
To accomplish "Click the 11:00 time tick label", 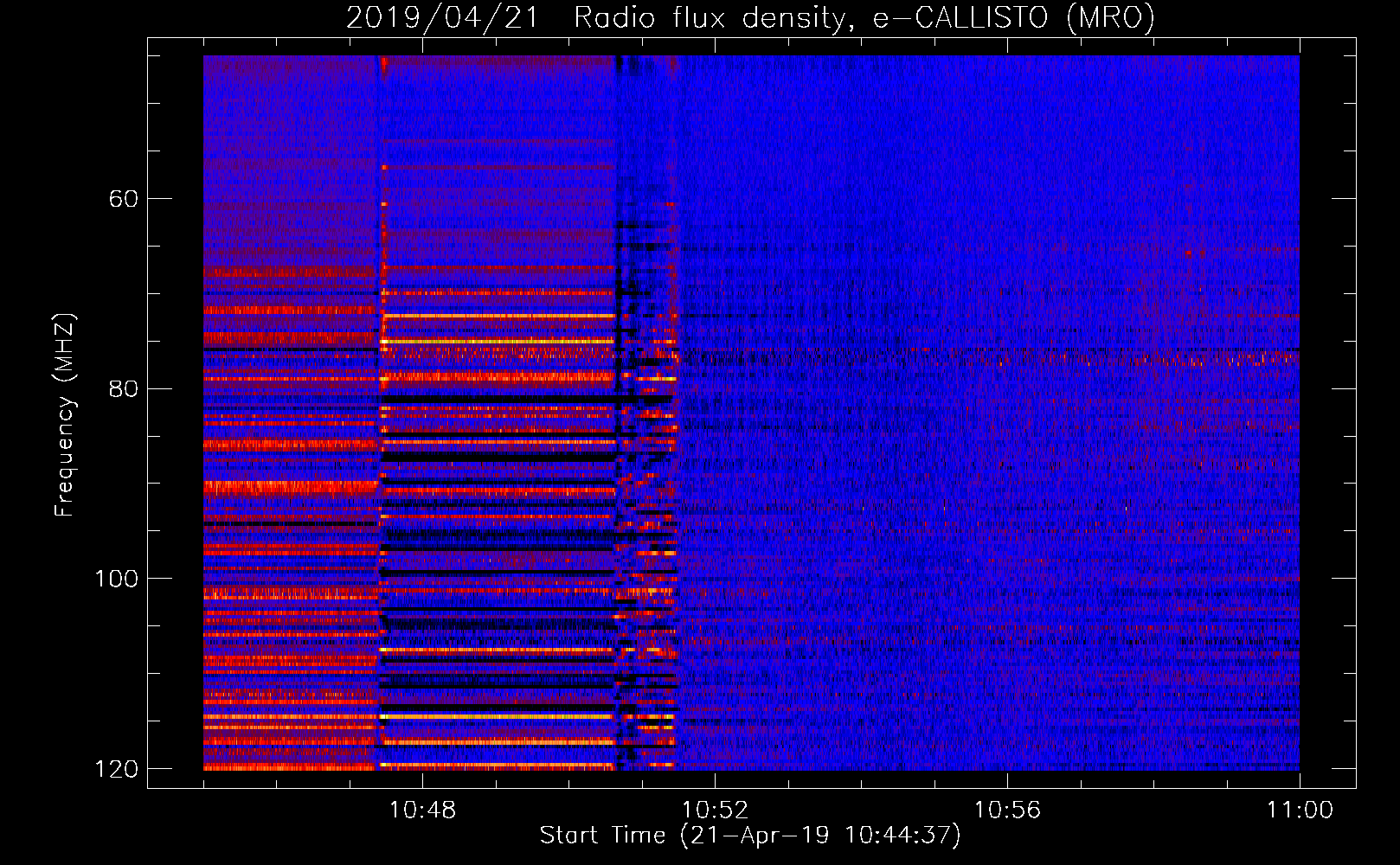I will coord(1300,811).
